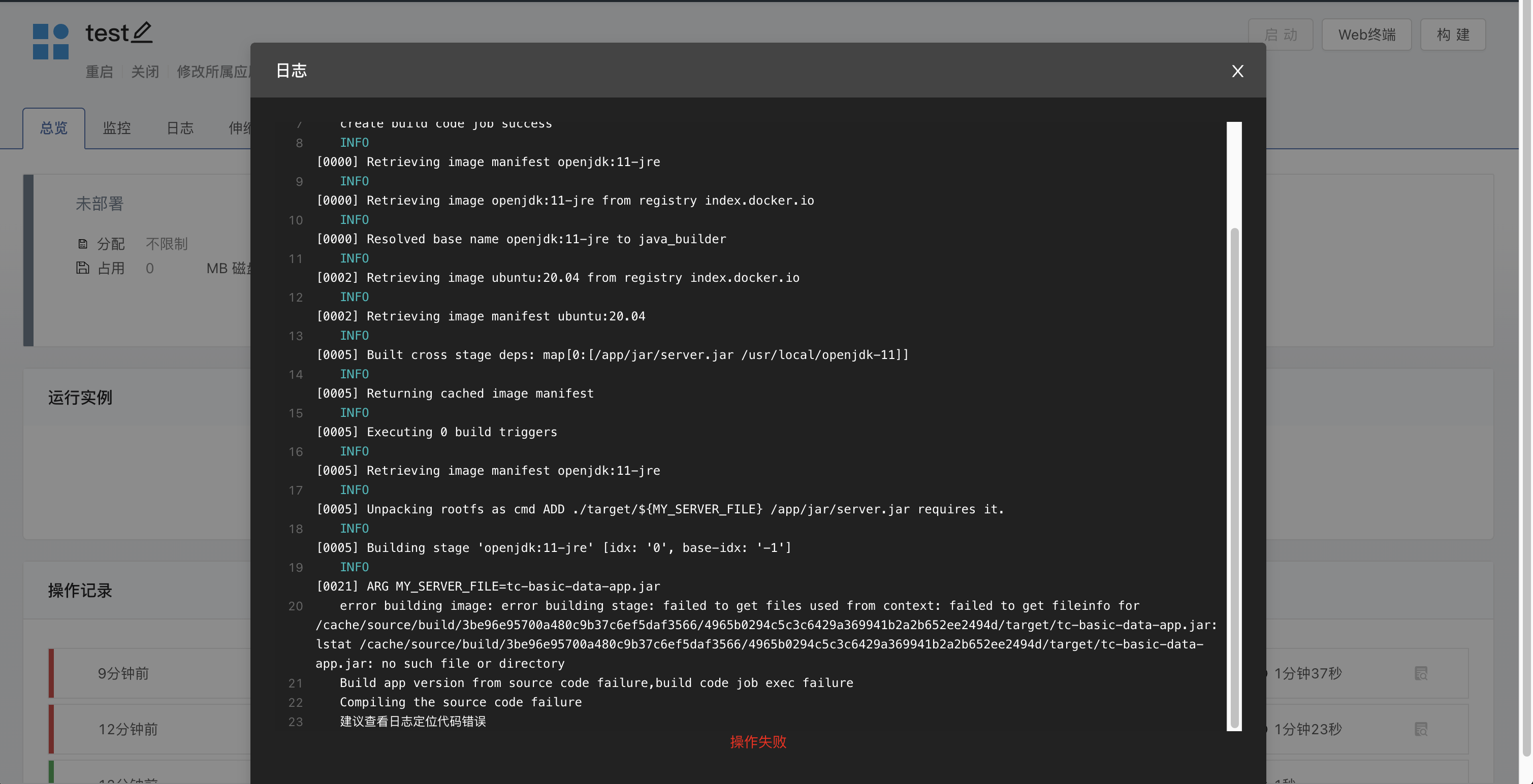Click the log dialog scrollbar thumb
This screenshot has height=784, width=1533.
(1234, 476)
